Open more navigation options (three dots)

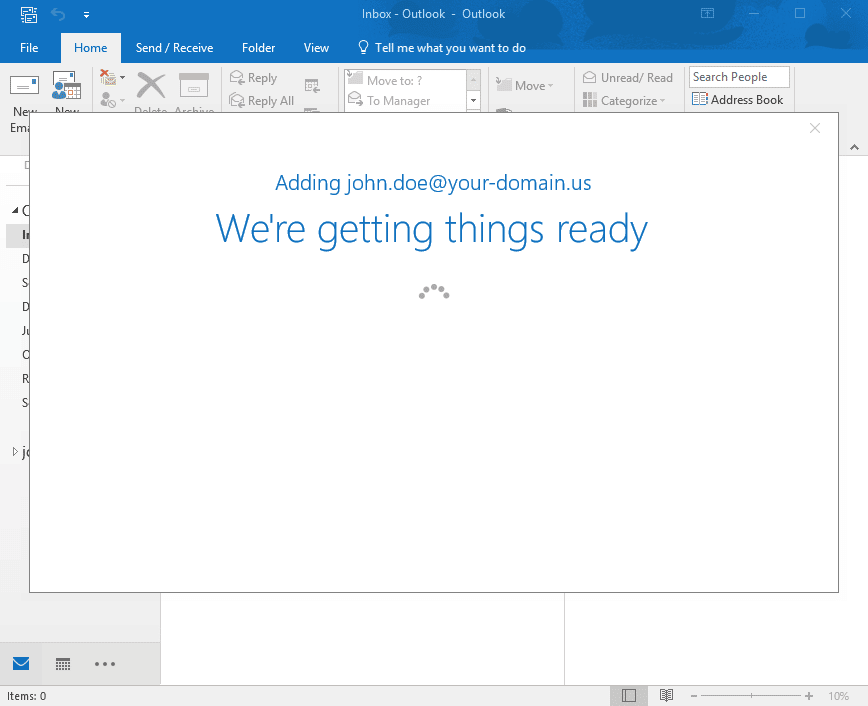(105, 664)
